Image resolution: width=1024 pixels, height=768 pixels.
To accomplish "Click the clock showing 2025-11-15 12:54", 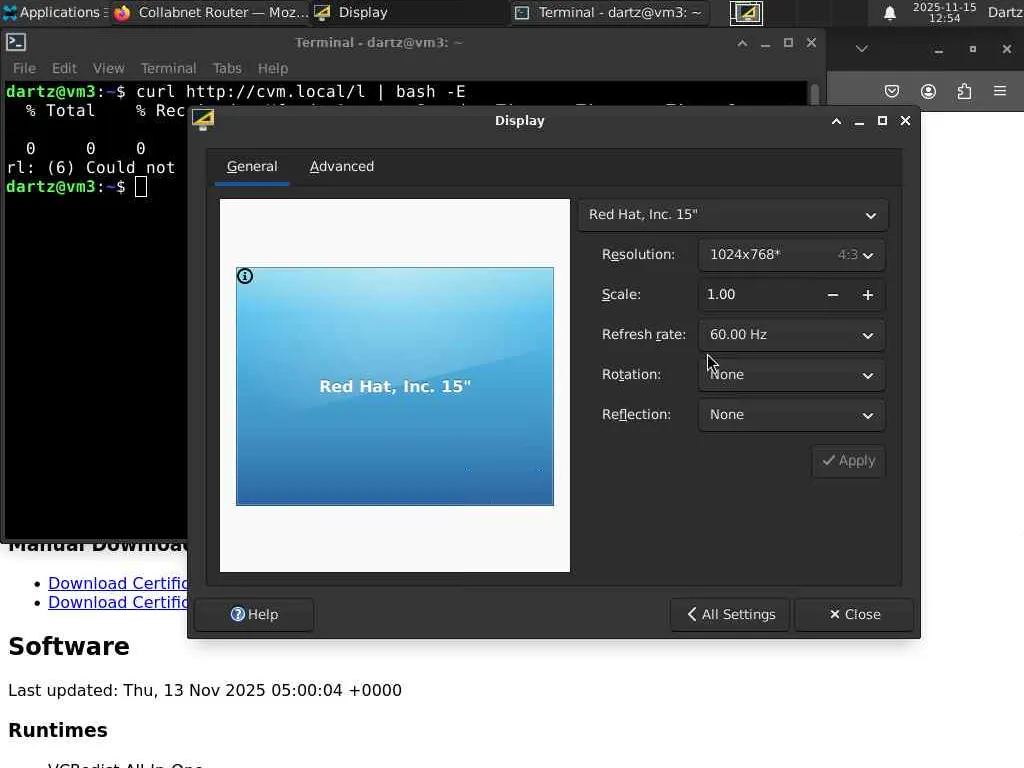I will [x=944, y=12].
